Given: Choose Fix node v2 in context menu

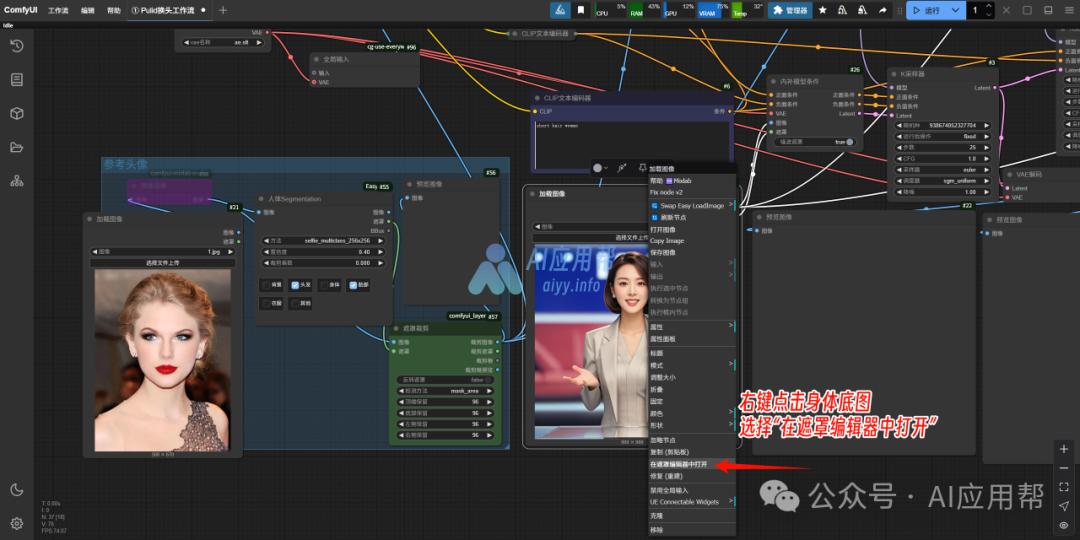Looking at the screenshot, I should tap(692, 192).
